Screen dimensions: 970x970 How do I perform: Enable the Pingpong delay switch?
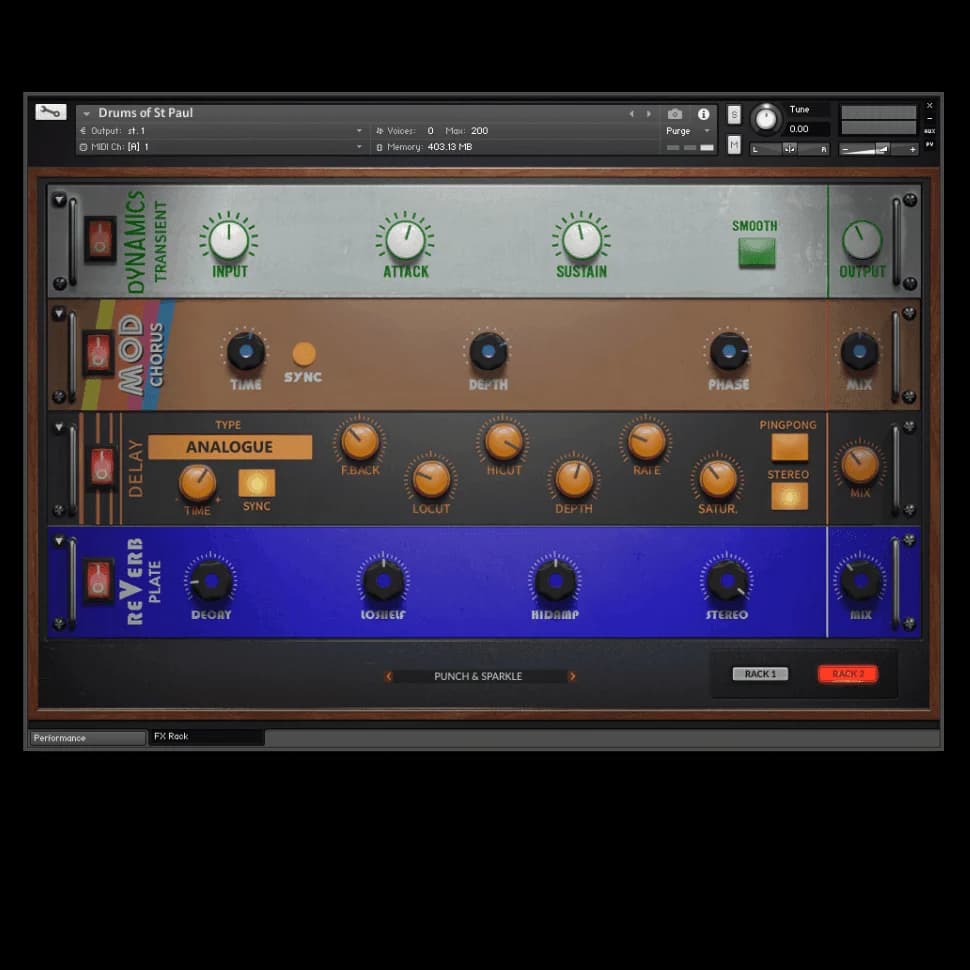coord(789,447)
